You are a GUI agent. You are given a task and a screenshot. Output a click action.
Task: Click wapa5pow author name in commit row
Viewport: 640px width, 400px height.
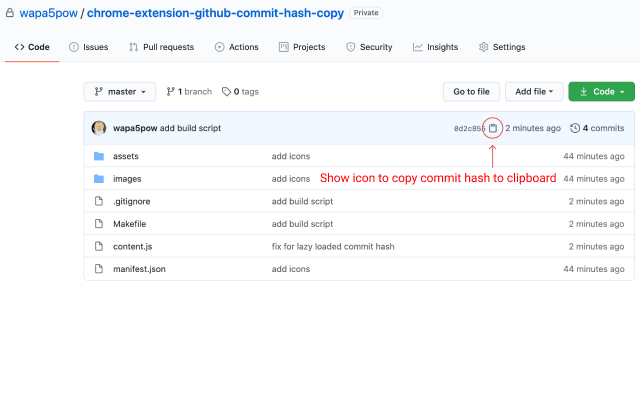coord(135,128)
